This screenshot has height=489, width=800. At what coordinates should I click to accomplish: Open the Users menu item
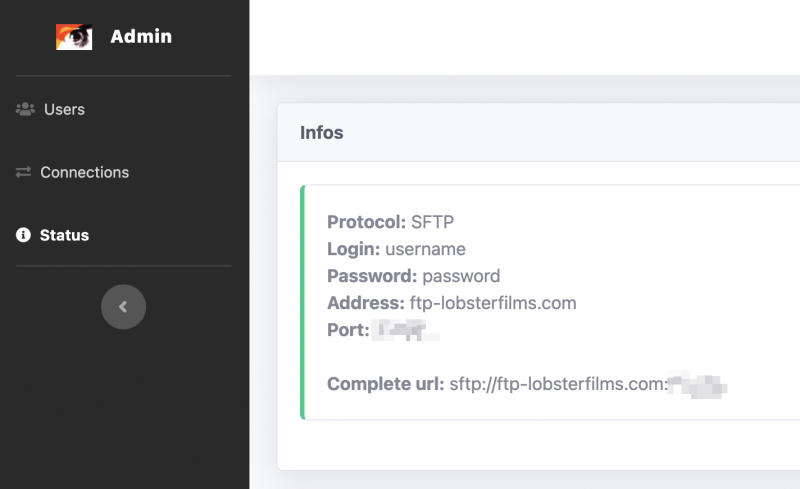pos(64,109)
